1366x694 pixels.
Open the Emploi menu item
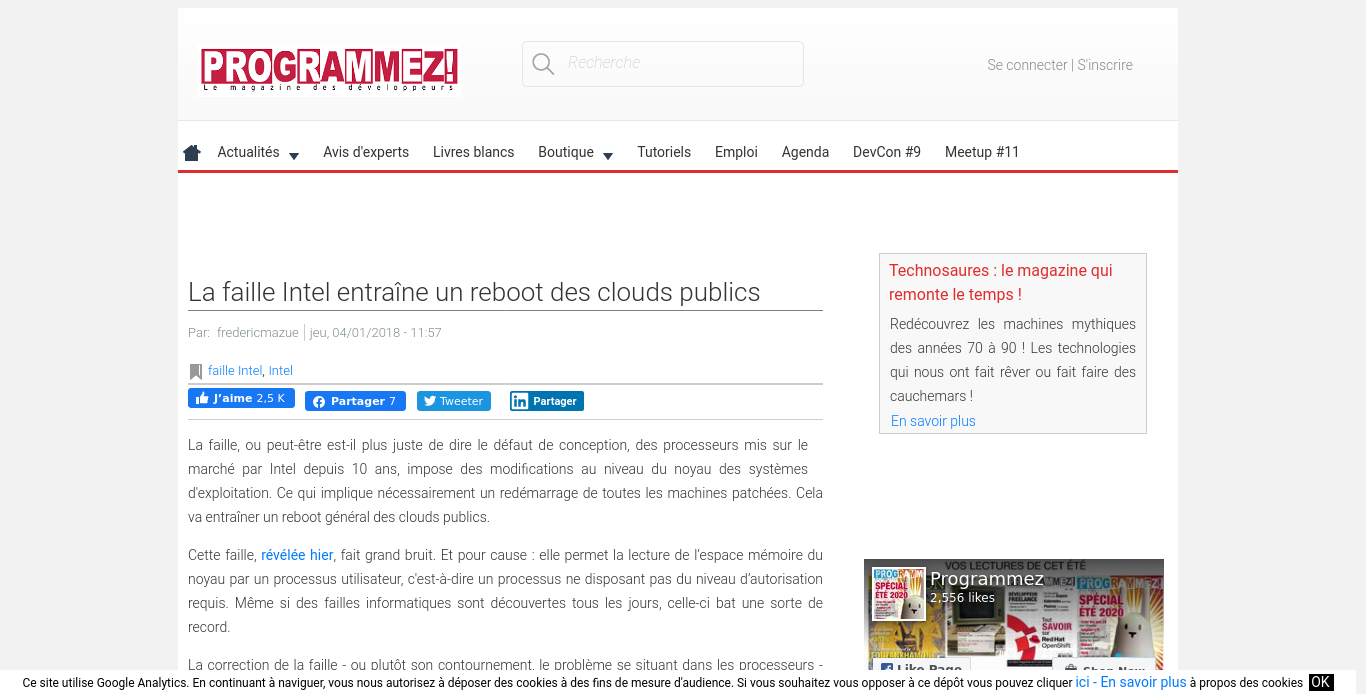pyautogui.click(x=736, y=152)
